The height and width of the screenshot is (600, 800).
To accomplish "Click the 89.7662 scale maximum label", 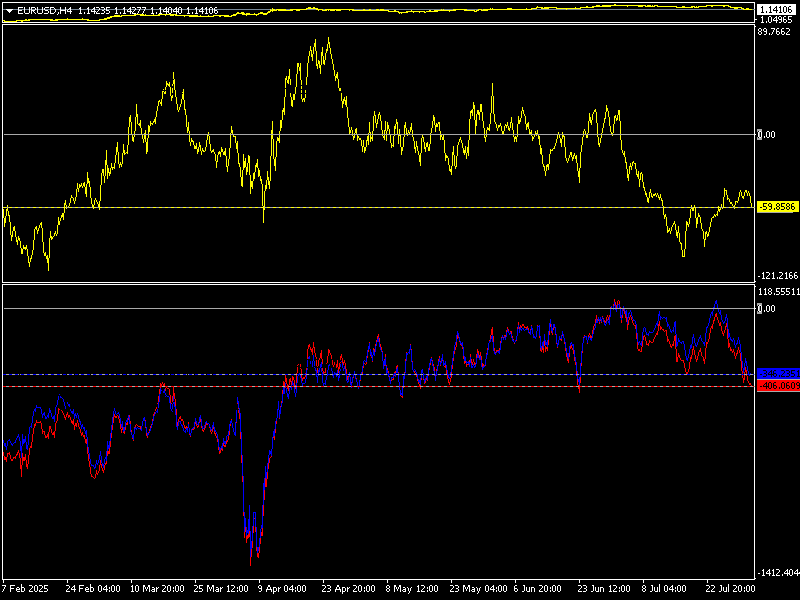I will pos(774,32).
